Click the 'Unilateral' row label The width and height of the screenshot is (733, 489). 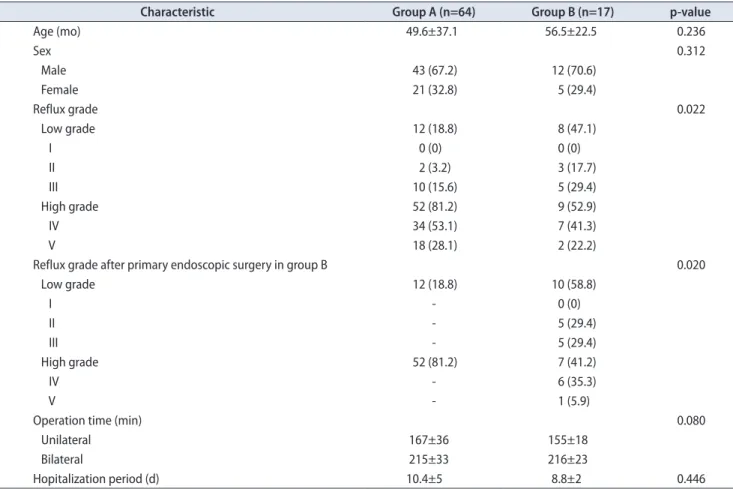click(x=66, y=440)
